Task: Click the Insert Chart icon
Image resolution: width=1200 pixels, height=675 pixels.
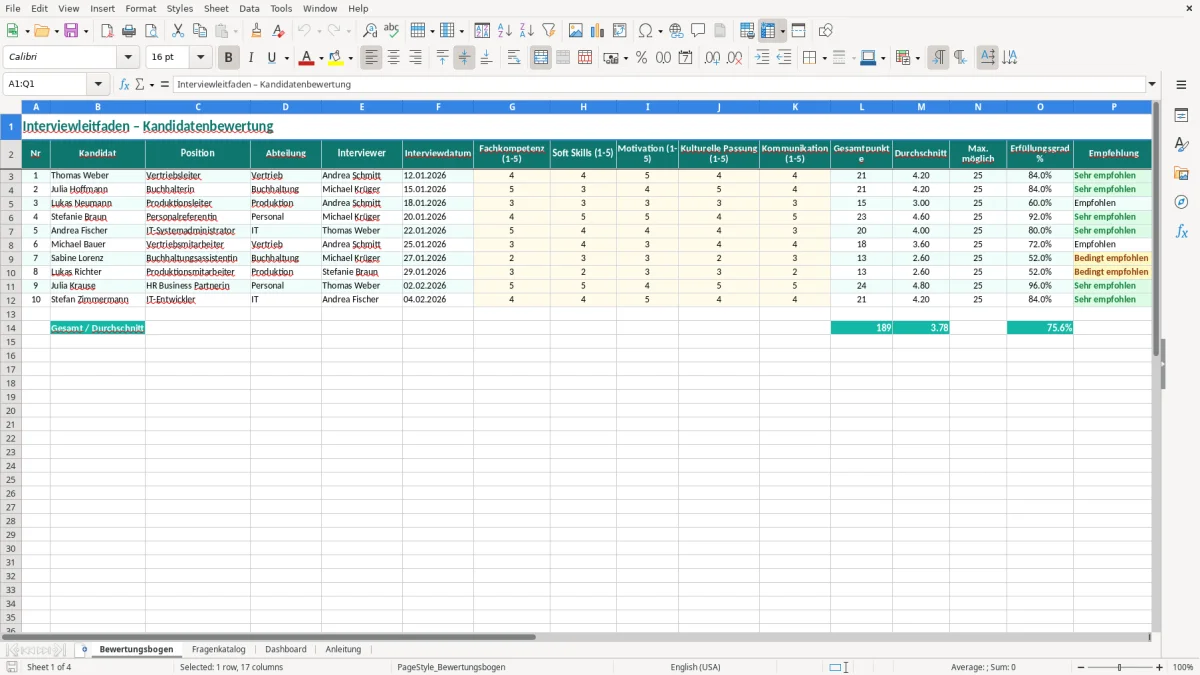Action: tap(598, 31)
